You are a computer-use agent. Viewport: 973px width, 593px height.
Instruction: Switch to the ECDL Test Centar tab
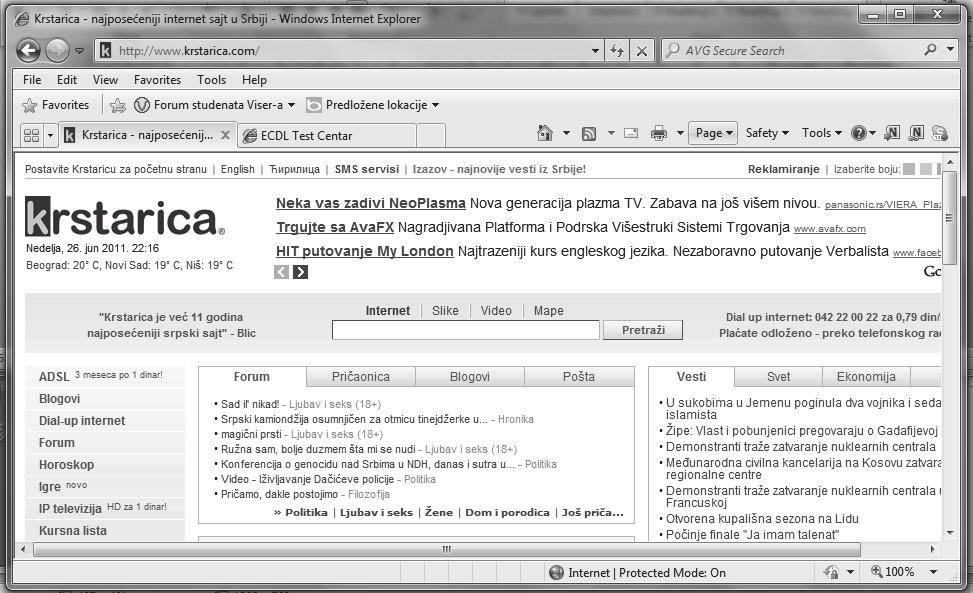pyautogui.click(x=326, y=135)
